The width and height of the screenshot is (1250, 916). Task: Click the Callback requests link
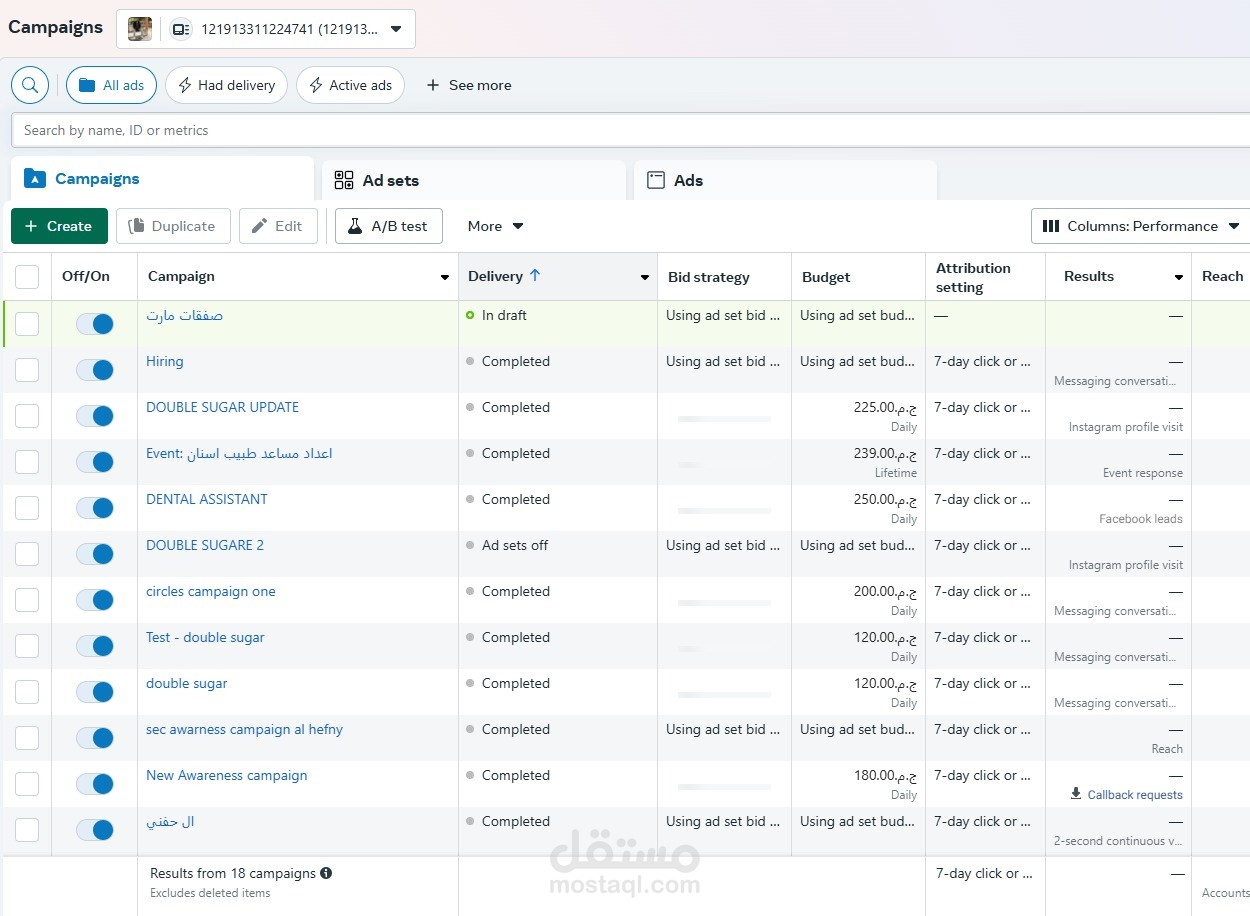tap(1135, 795)
